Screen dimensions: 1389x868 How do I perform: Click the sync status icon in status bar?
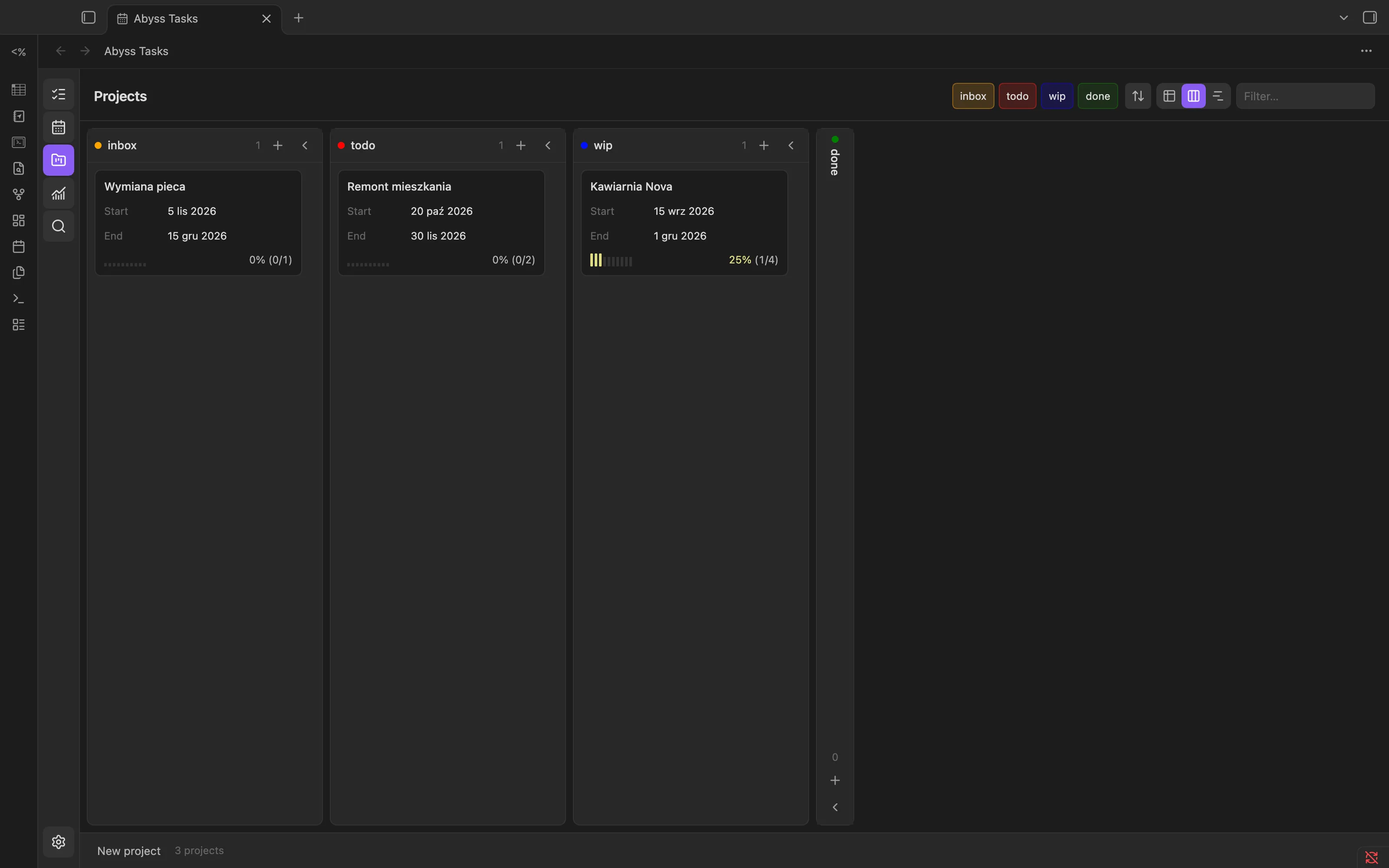pos(1371,857)
